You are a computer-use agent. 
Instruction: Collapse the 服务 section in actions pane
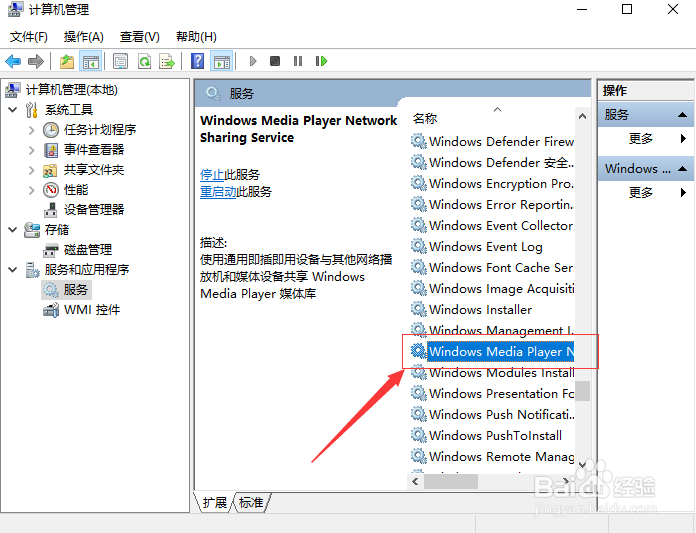[683, 115]
